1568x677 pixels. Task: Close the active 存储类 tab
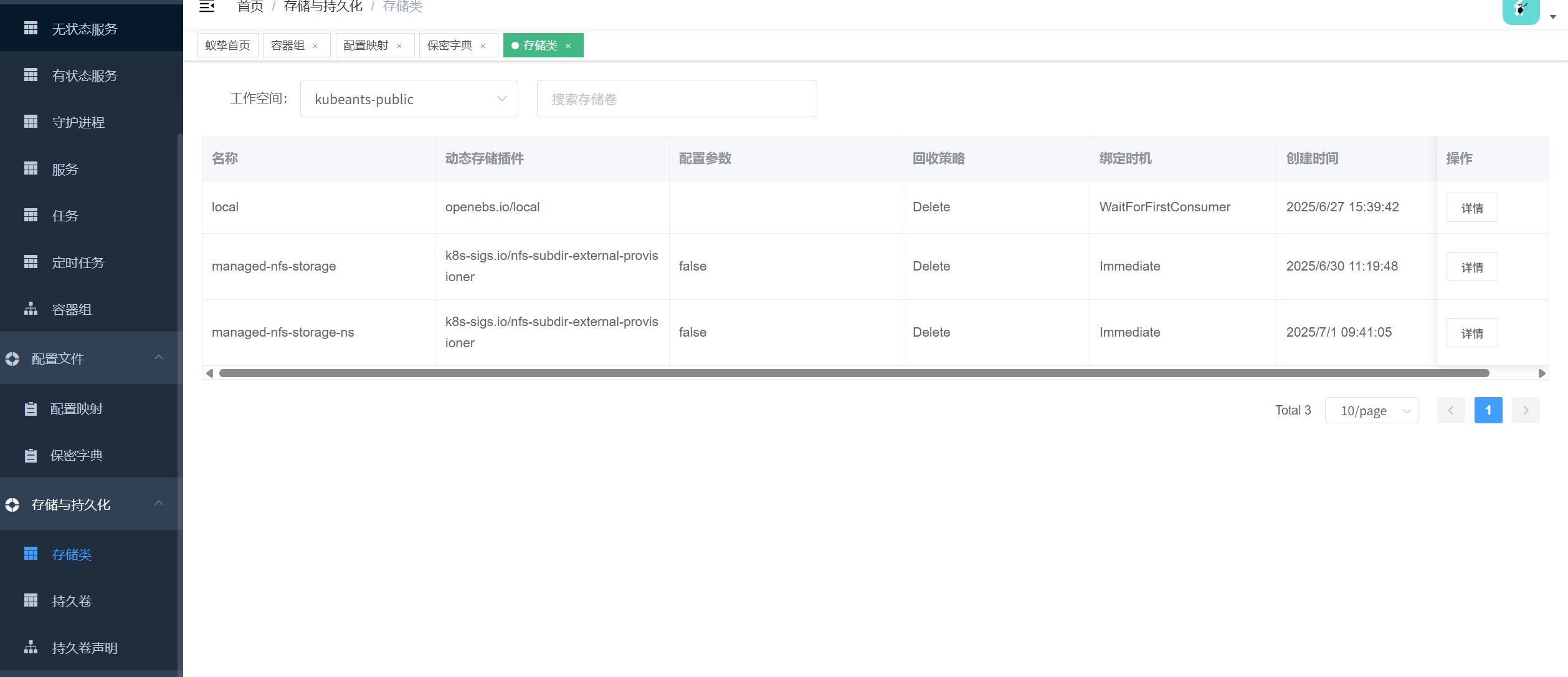point(568,46)
